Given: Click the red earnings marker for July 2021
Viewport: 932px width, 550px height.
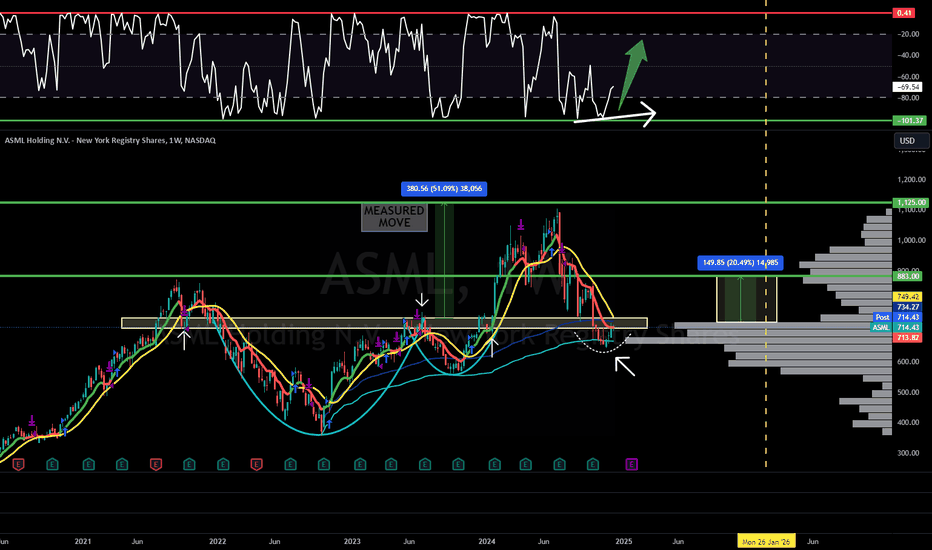Looking at the screenshot, I should [x=156, y=464].
